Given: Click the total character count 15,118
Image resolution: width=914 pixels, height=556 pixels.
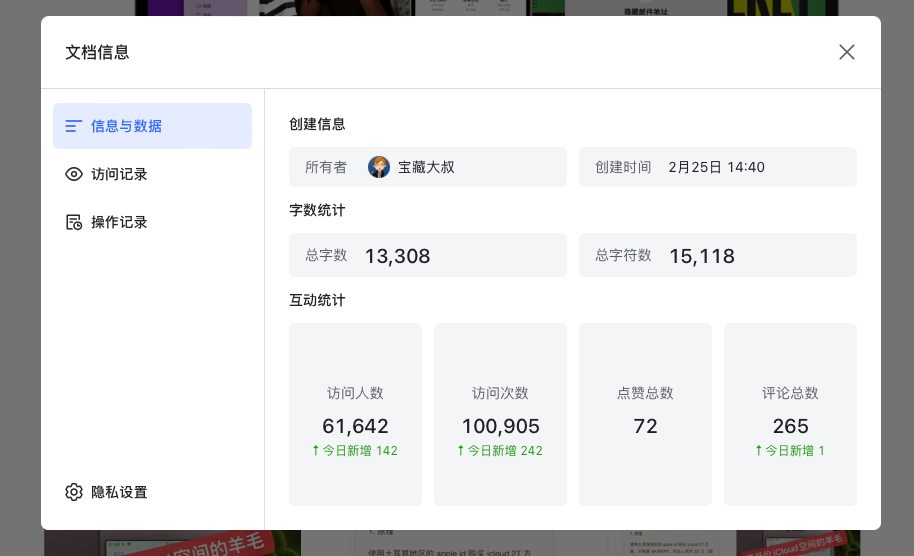Looking at the screenshot, I should pos(702,256).
